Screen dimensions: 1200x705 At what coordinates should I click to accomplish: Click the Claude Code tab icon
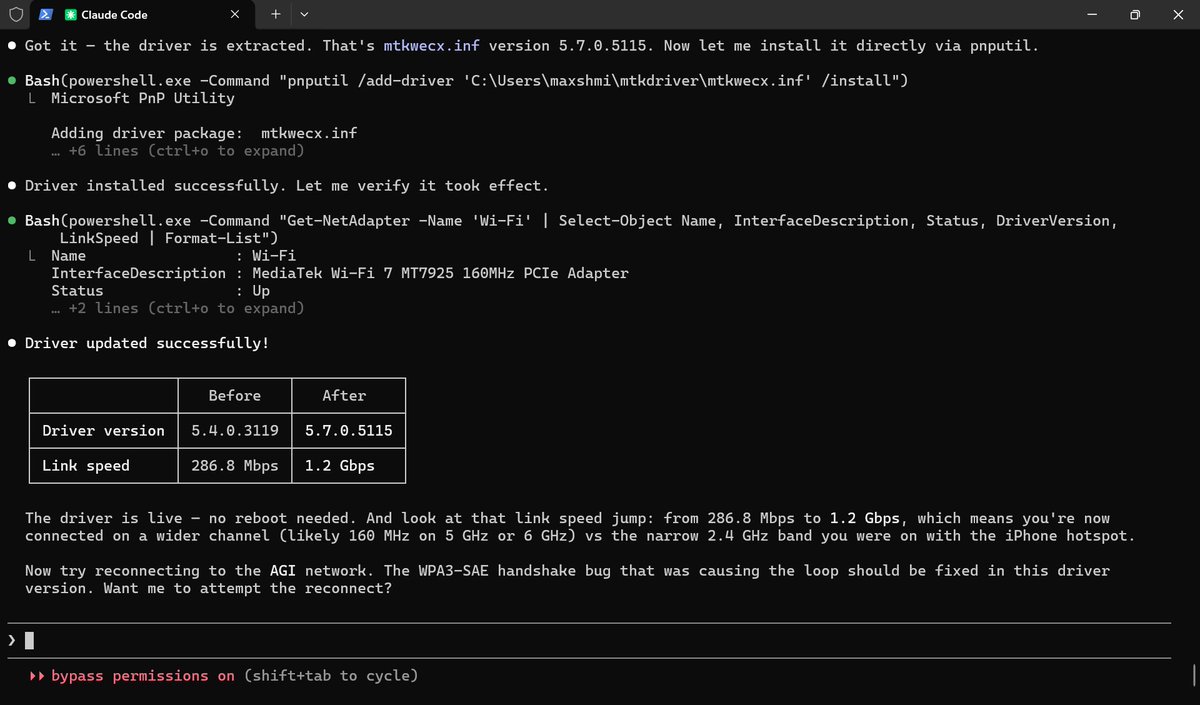(71, 15)
